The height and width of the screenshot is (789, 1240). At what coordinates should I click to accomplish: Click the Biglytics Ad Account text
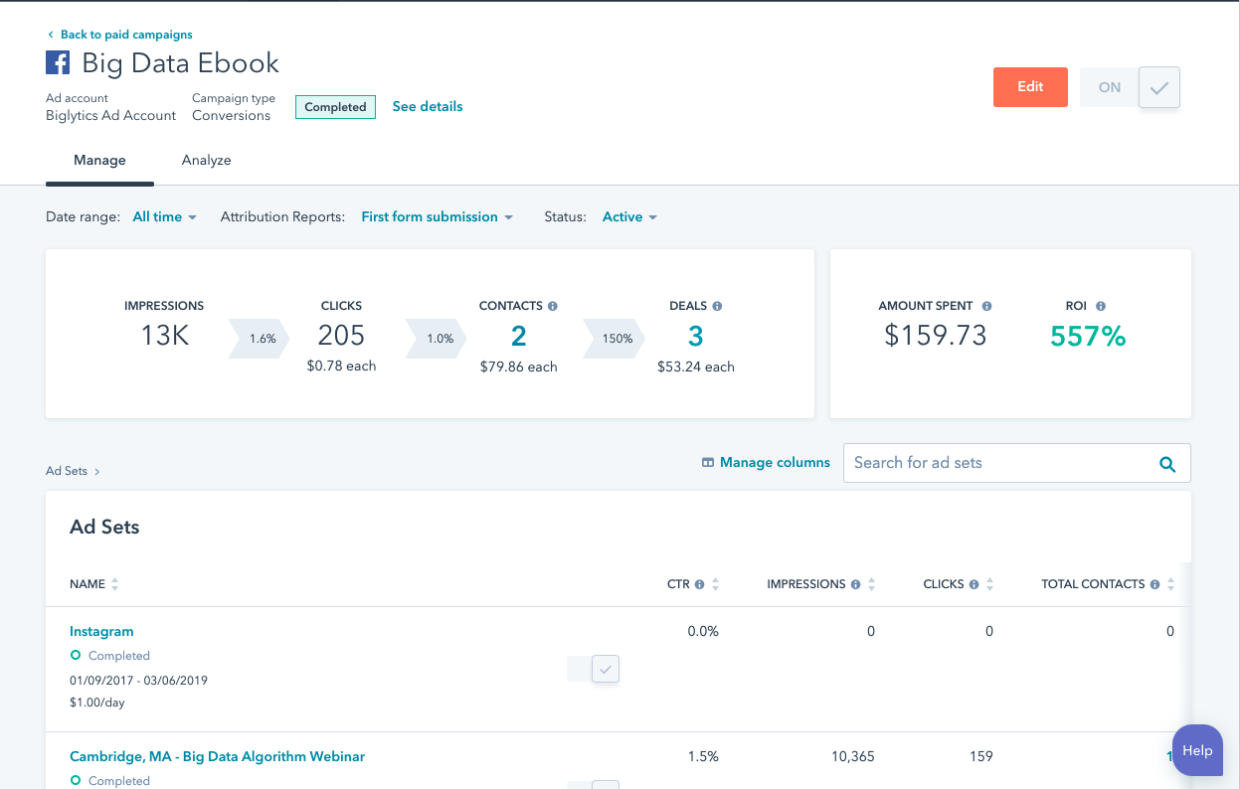tap(111, 116)
